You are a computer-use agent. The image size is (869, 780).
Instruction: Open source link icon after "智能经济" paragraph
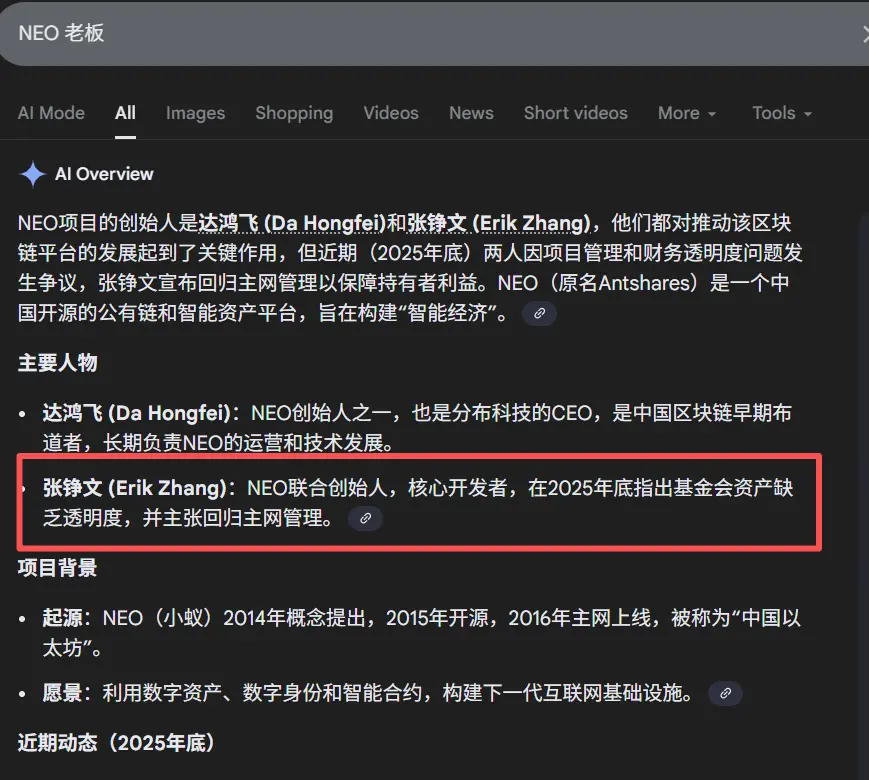point(539,314)
